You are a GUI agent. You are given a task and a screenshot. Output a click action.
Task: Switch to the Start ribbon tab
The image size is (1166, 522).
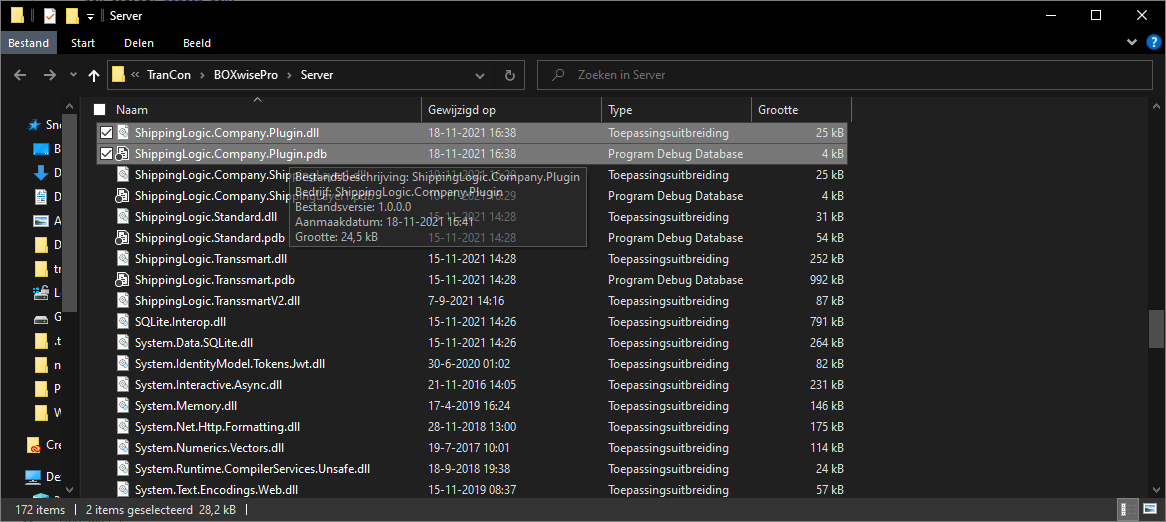pyautogui.click(x=83, y=43)
